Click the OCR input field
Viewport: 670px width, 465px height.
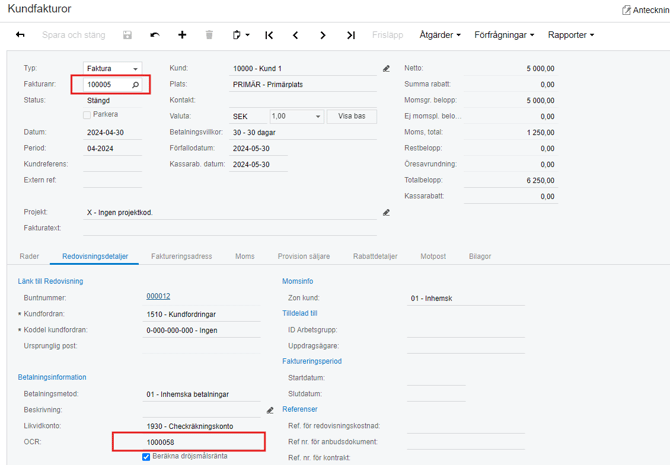pos(188,442)
